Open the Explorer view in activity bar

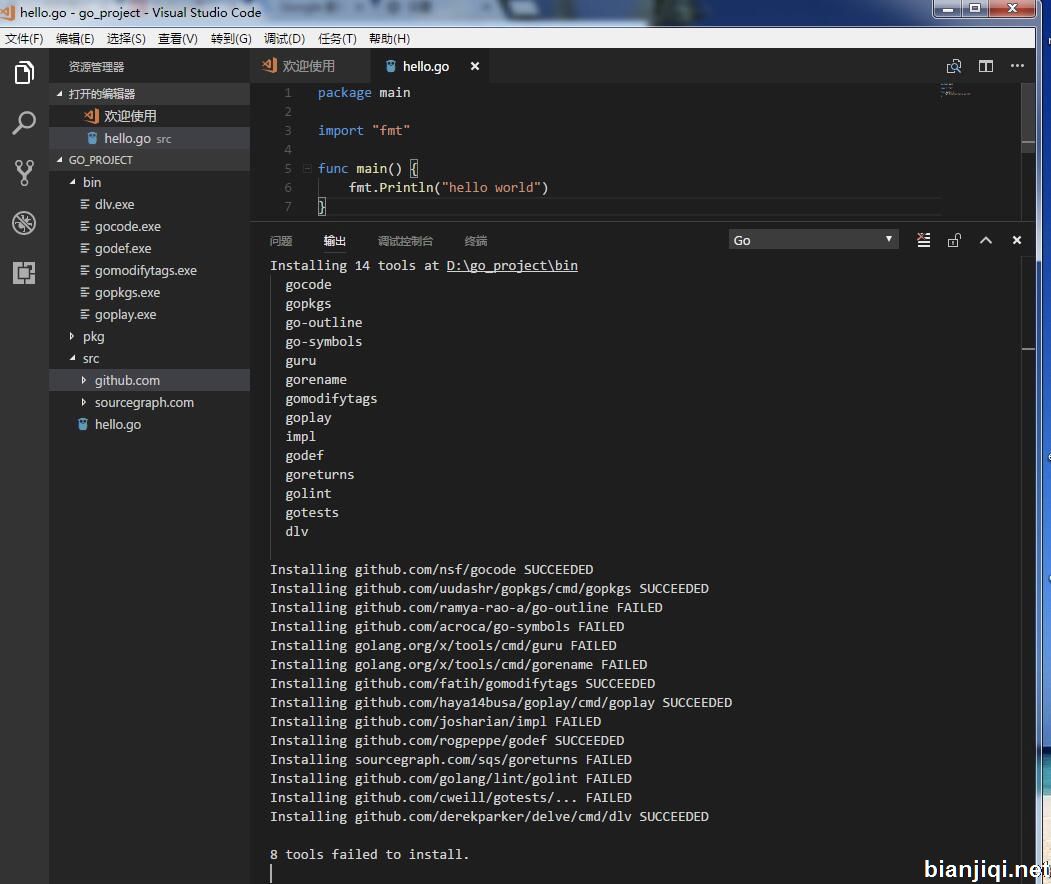point(24,72)
